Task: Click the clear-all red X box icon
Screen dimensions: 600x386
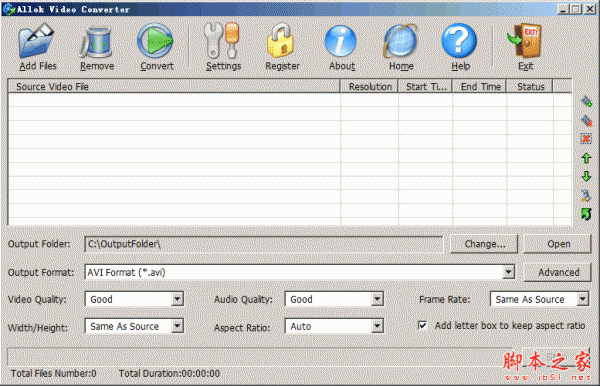Action: point(586,138)
